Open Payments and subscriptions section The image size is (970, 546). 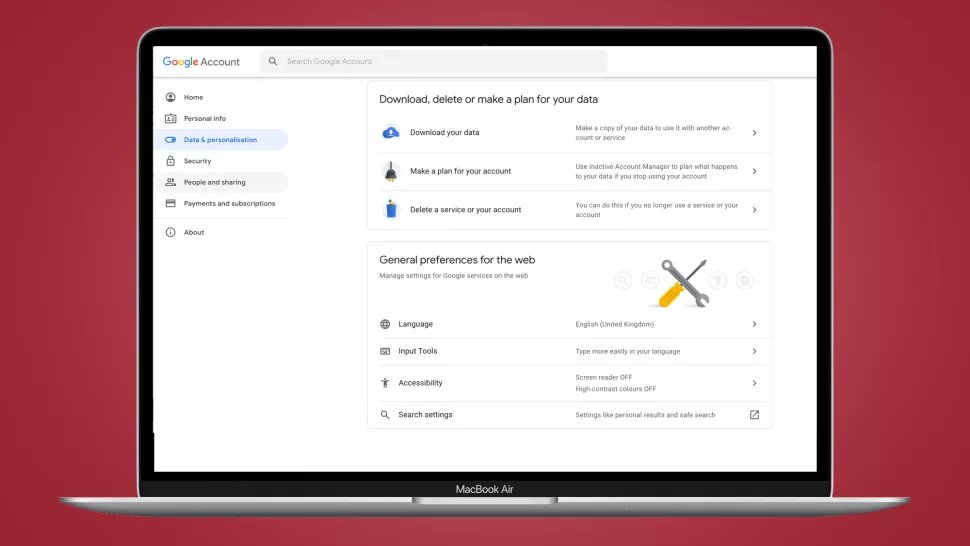pos(221,203)
